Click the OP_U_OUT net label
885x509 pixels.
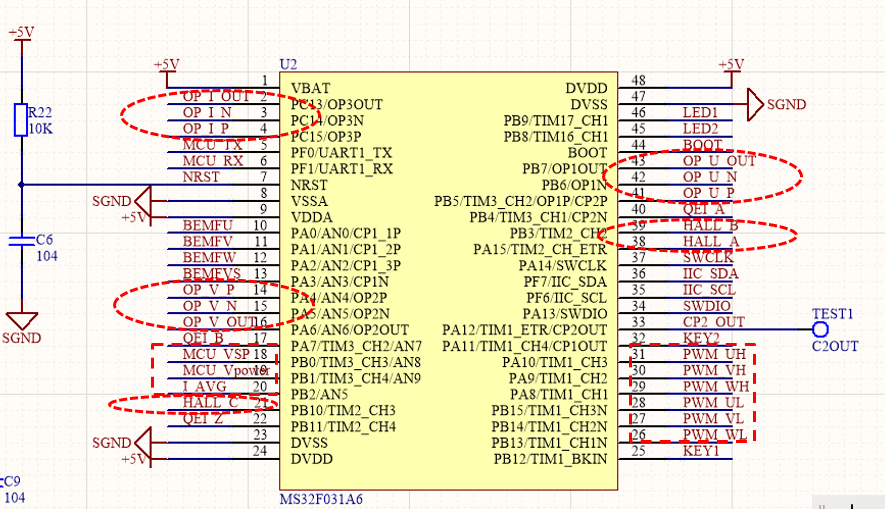pos(719,161)
